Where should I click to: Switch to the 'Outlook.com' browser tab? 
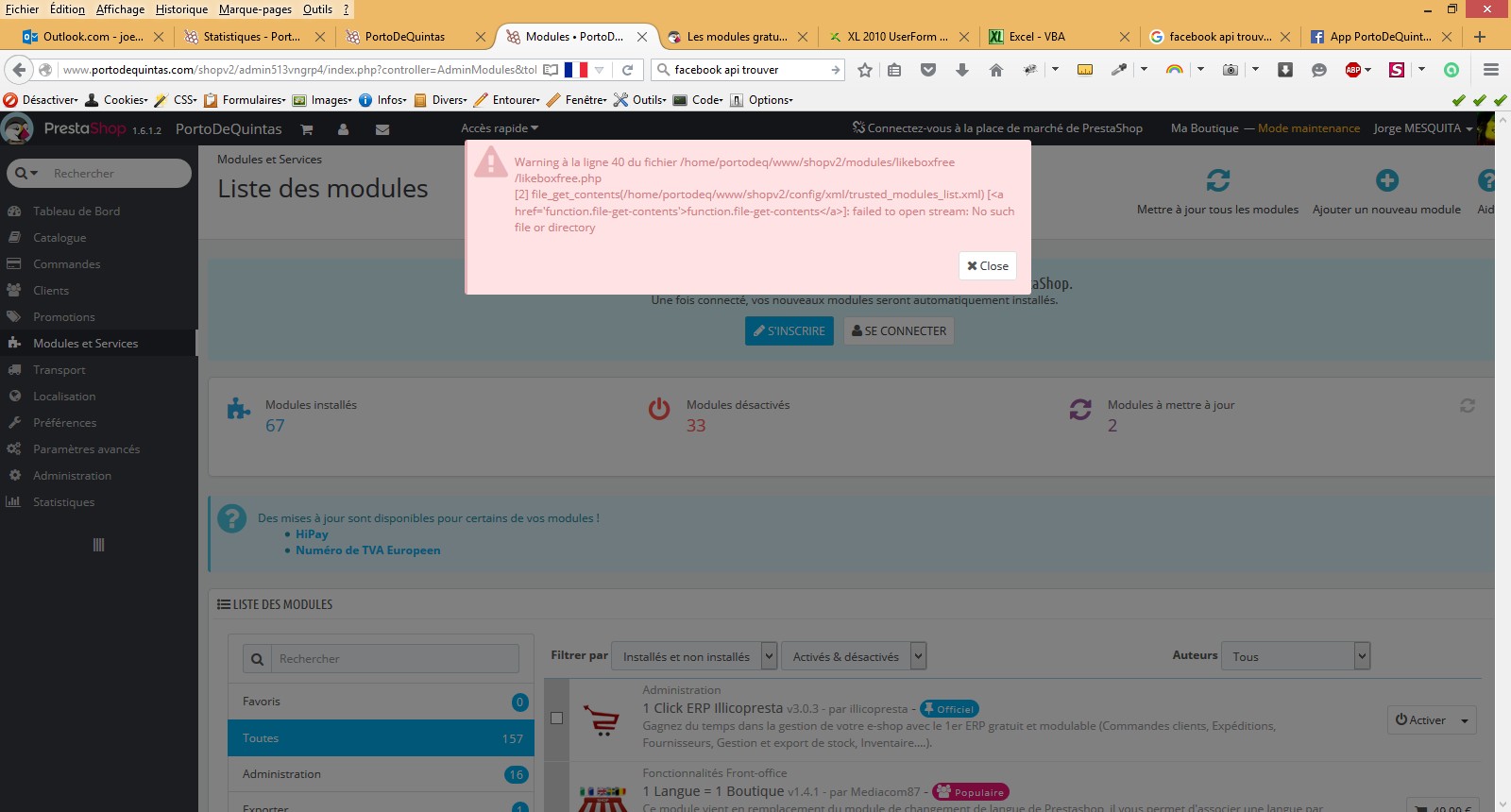point(93,37)
